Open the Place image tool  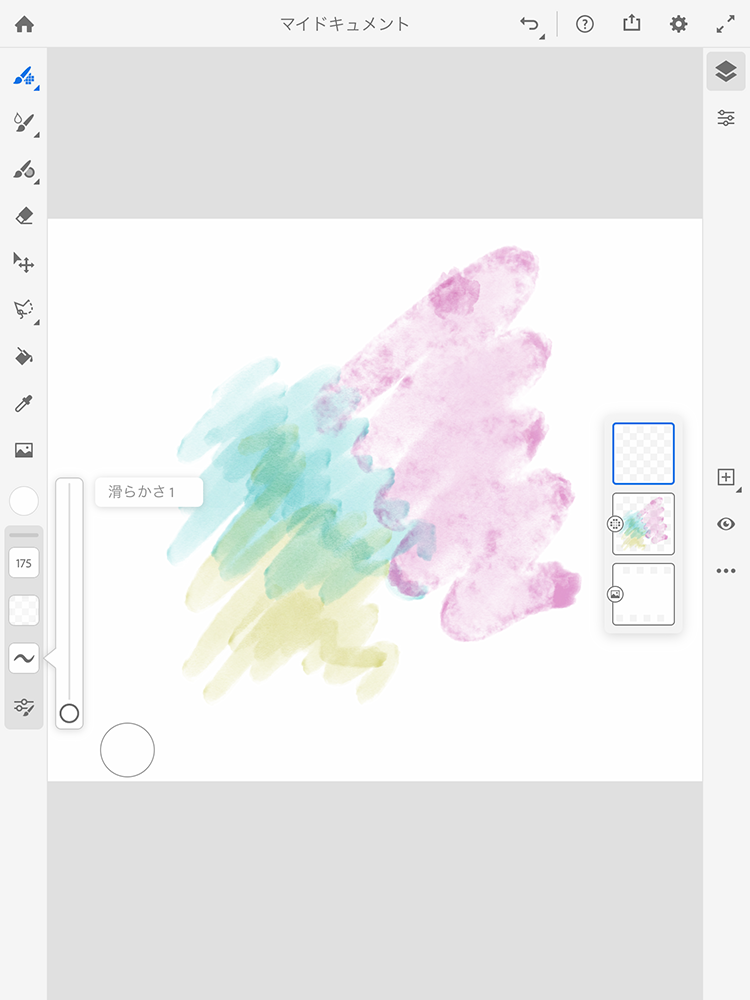click(x=24, y=450)
